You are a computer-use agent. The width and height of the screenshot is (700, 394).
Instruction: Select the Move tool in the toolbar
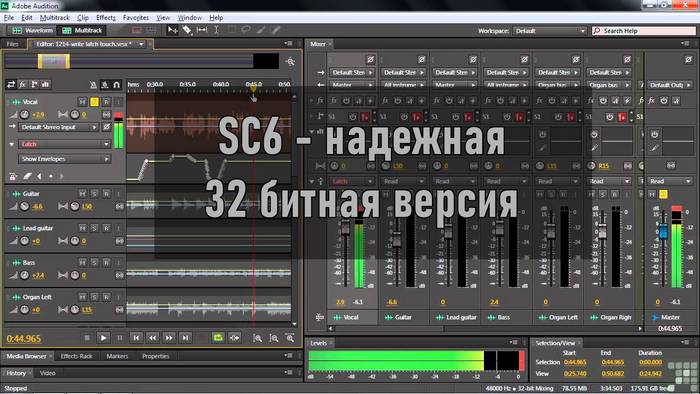(172, 30)
